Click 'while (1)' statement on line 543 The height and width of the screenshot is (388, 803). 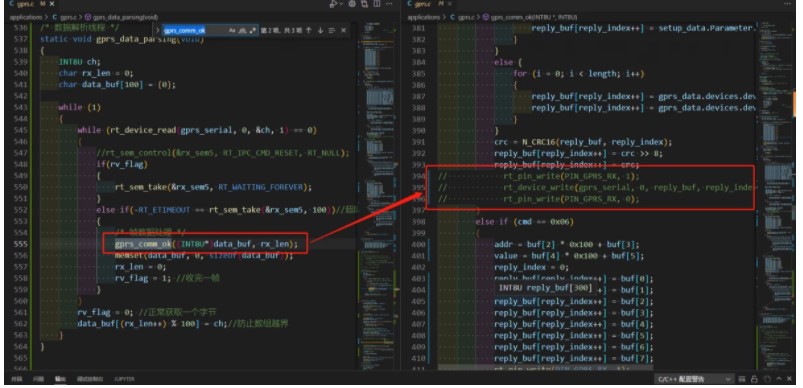point(79,107)
